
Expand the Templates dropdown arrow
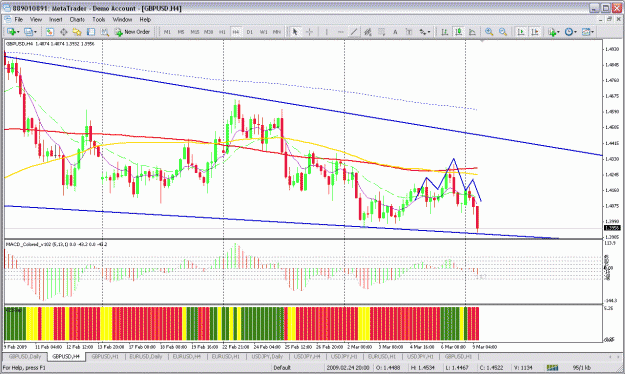pos(593,32)
